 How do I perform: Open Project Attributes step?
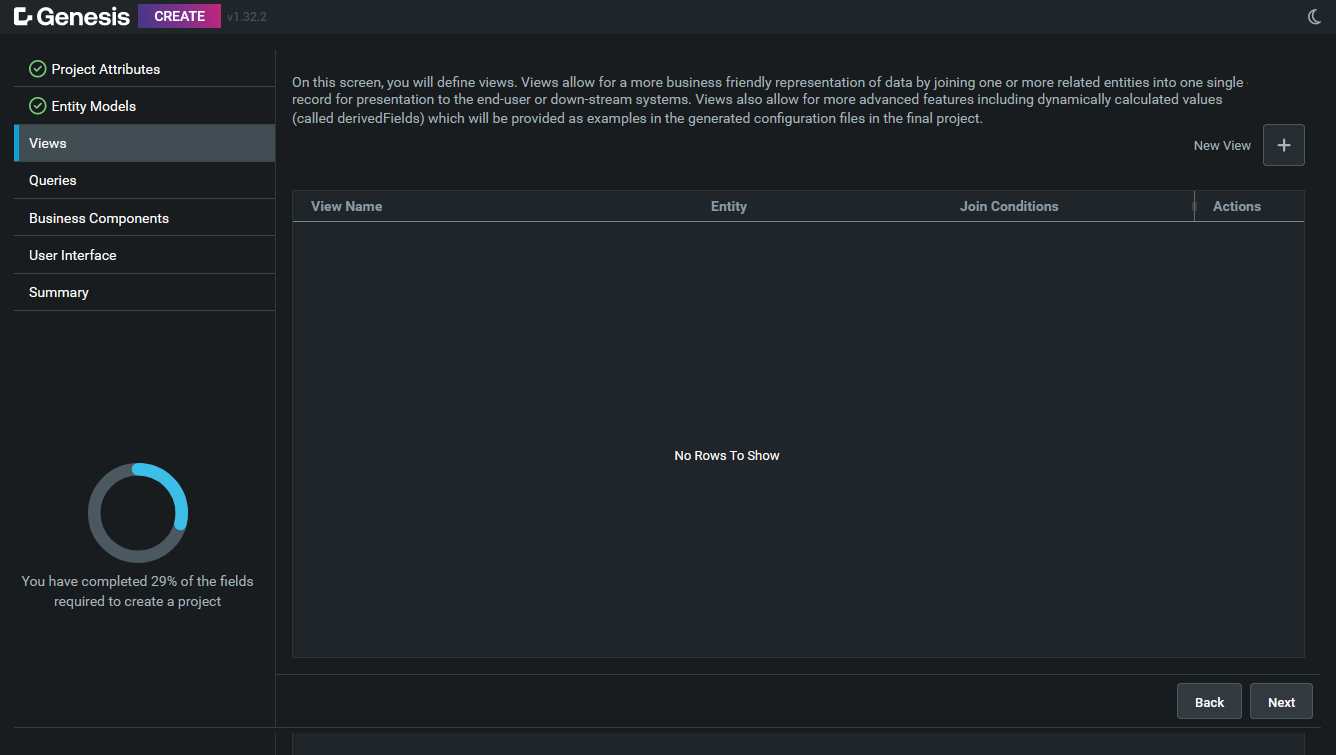144,69
